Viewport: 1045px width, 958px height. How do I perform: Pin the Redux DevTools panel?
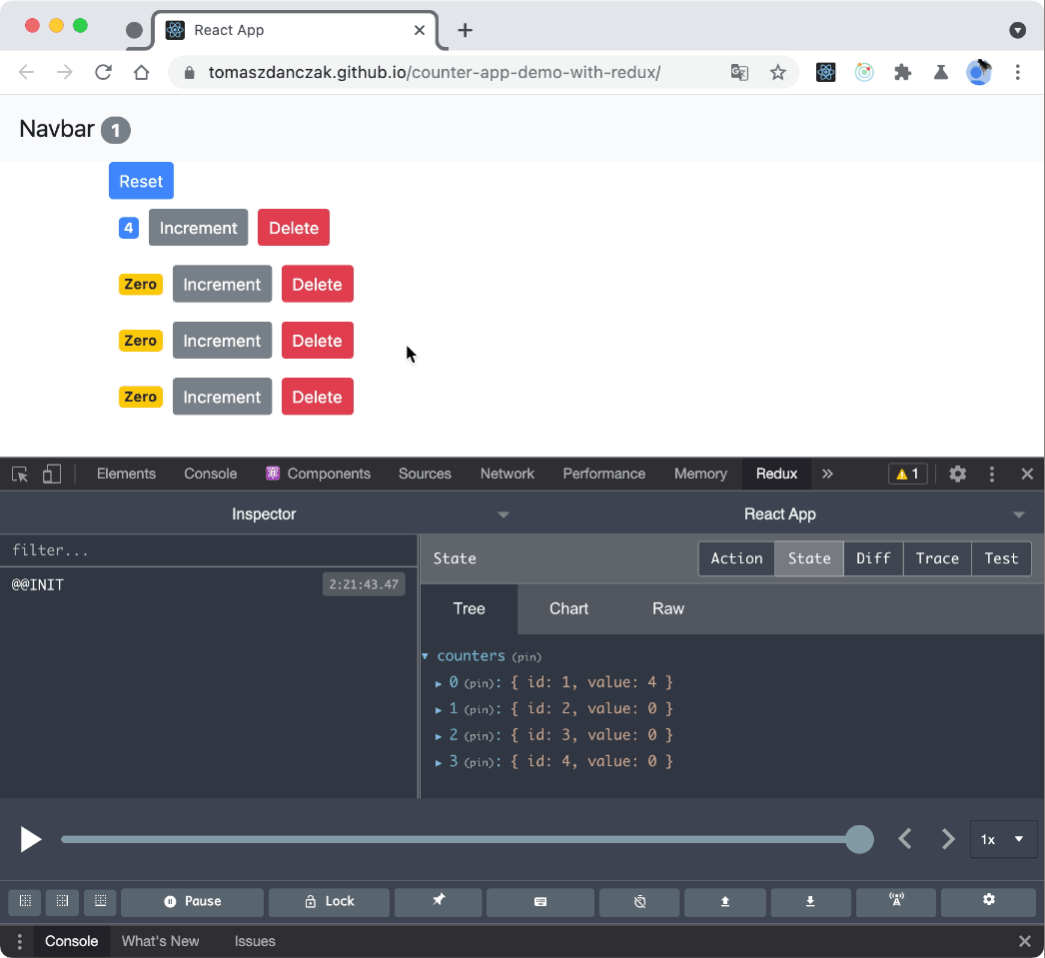(x=438, y=901)
